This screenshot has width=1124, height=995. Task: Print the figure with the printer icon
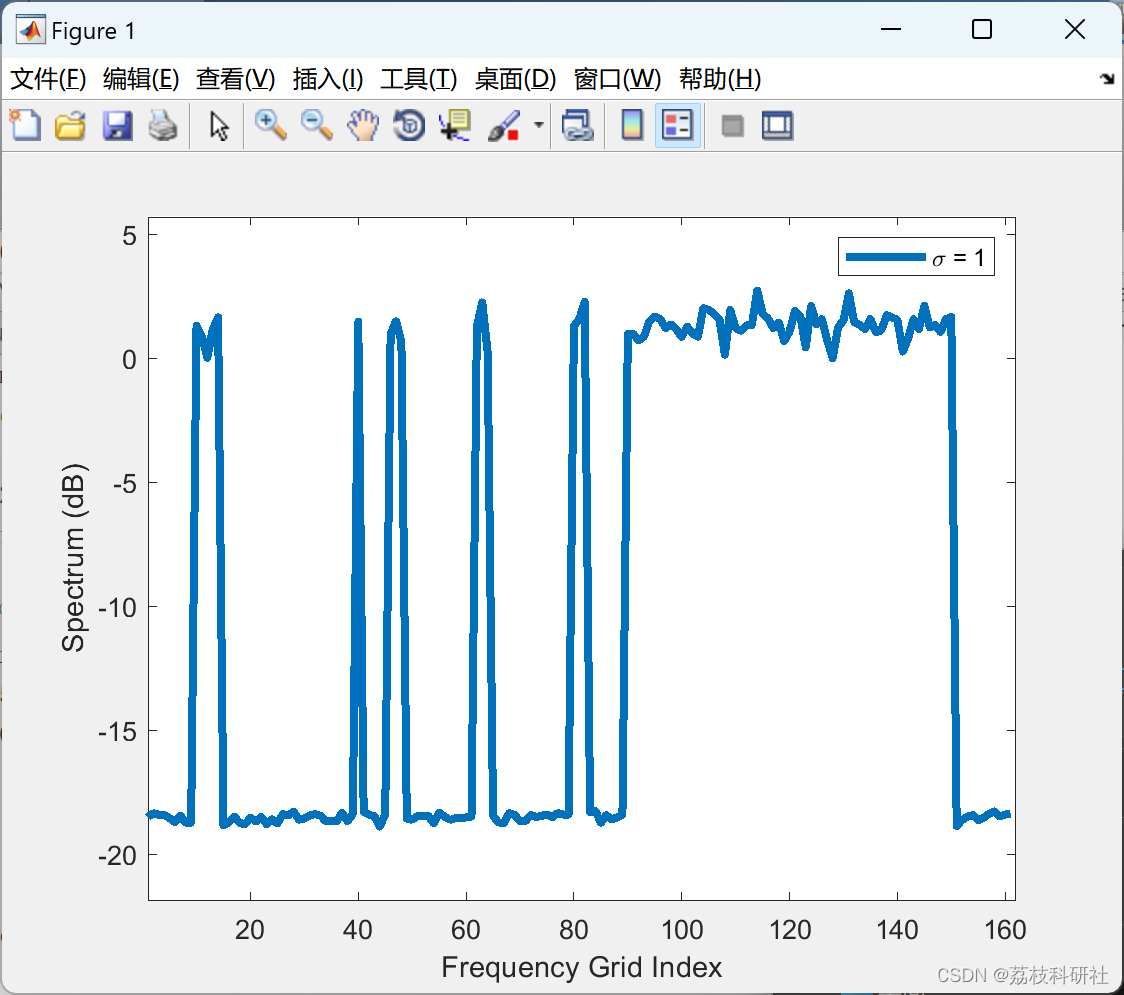point(163,125)
